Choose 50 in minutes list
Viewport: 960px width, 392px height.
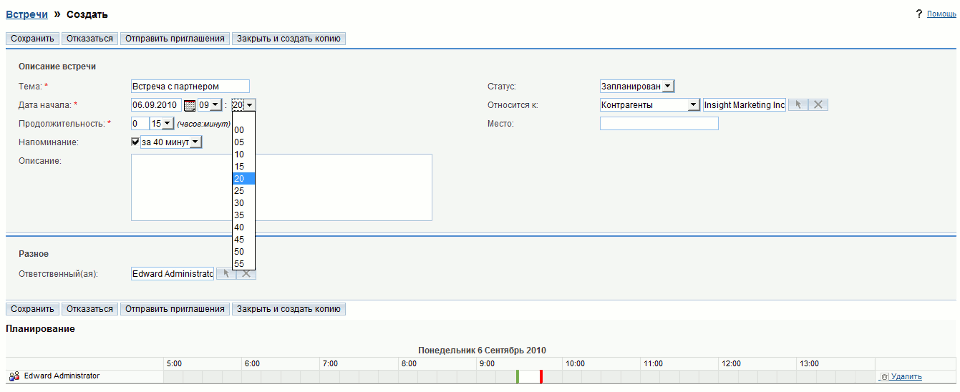coord(244,252)
